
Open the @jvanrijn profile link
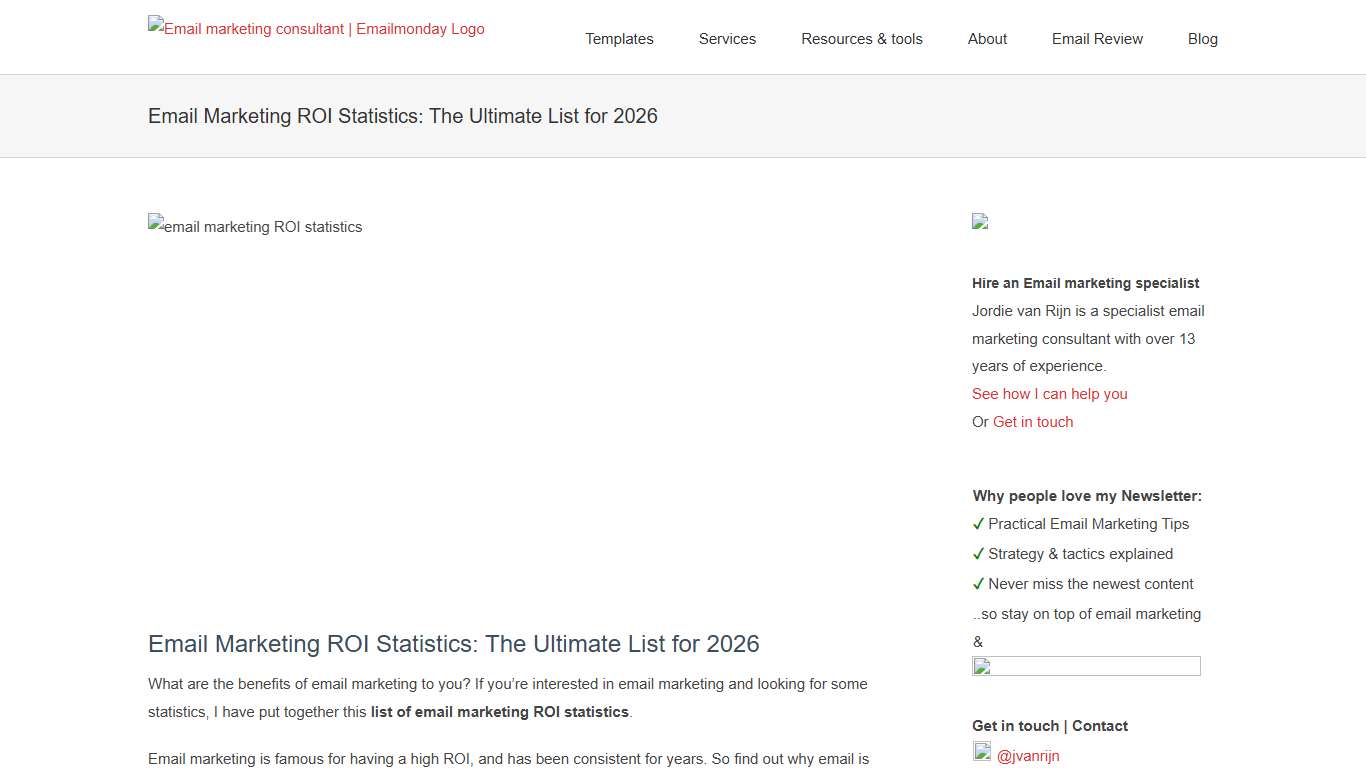coord(1027,755)
